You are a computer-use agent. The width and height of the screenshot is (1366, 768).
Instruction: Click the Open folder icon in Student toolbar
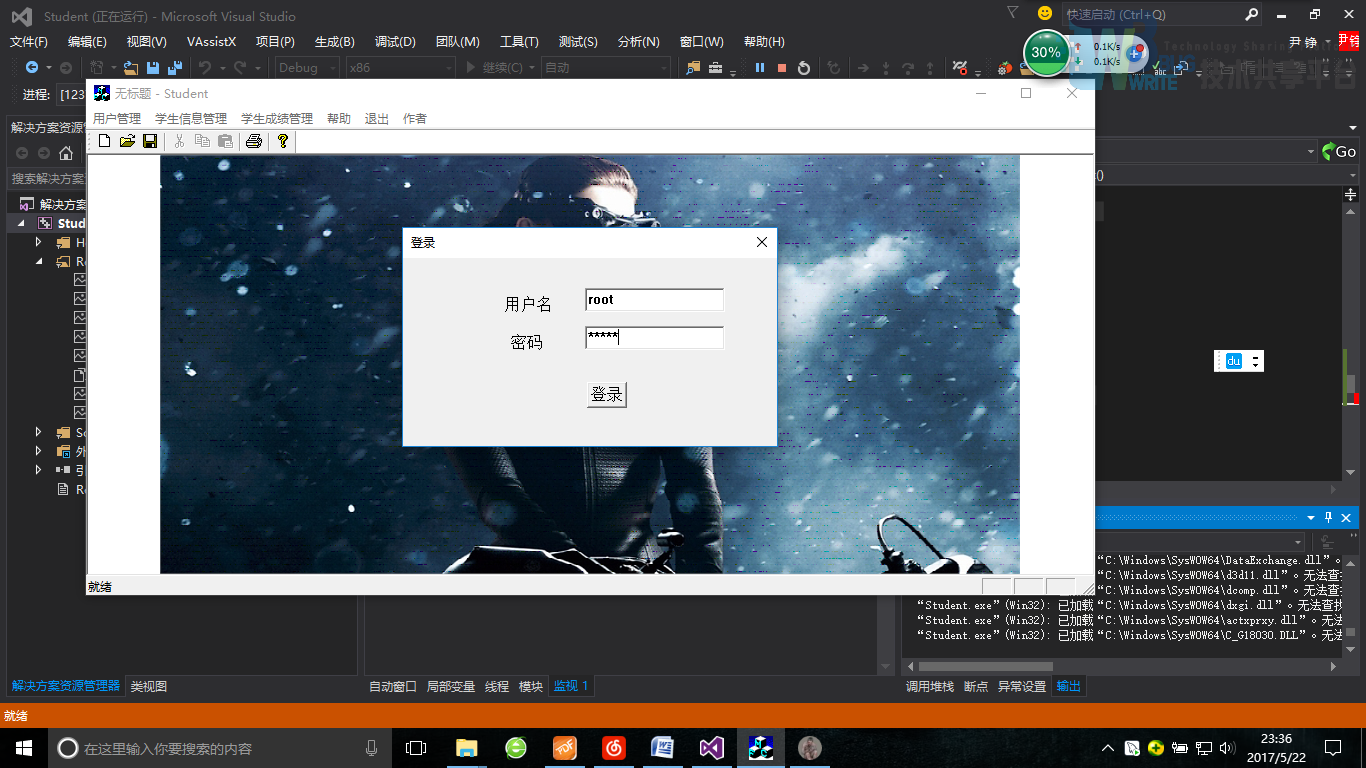[x=127, y=141]
